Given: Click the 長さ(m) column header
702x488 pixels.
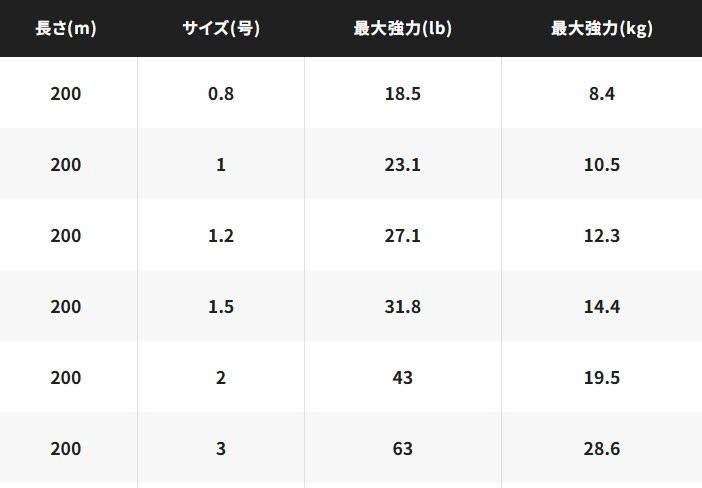Looking at the screenshot, I should (x=66, y=28).
